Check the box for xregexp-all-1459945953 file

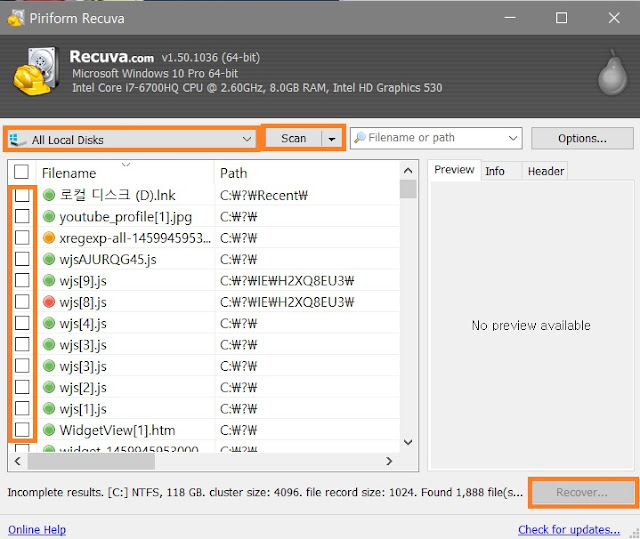pyautogui.click(x=22, y=237)
